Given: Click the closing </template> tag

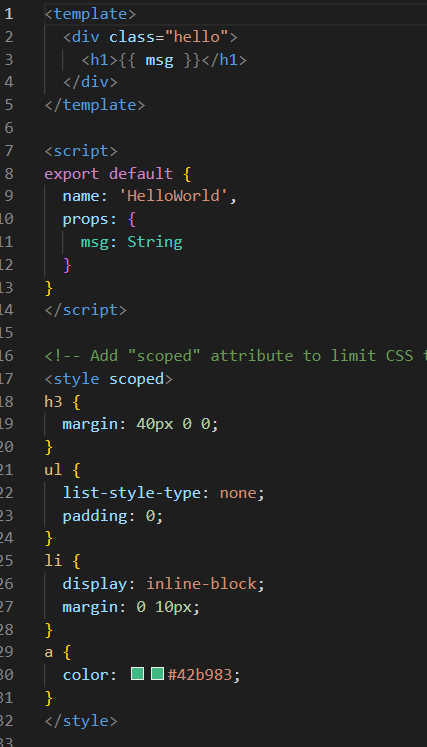Looking at the screenshot, I should (x=95, y=105).
